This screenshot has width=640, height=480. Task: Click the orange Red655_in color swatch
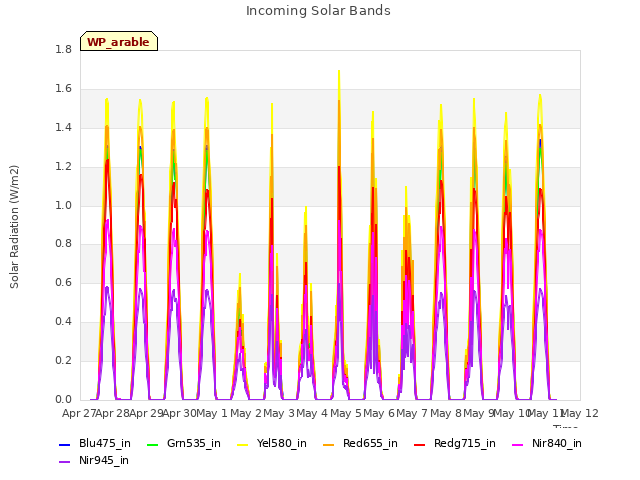click(329, 444)
